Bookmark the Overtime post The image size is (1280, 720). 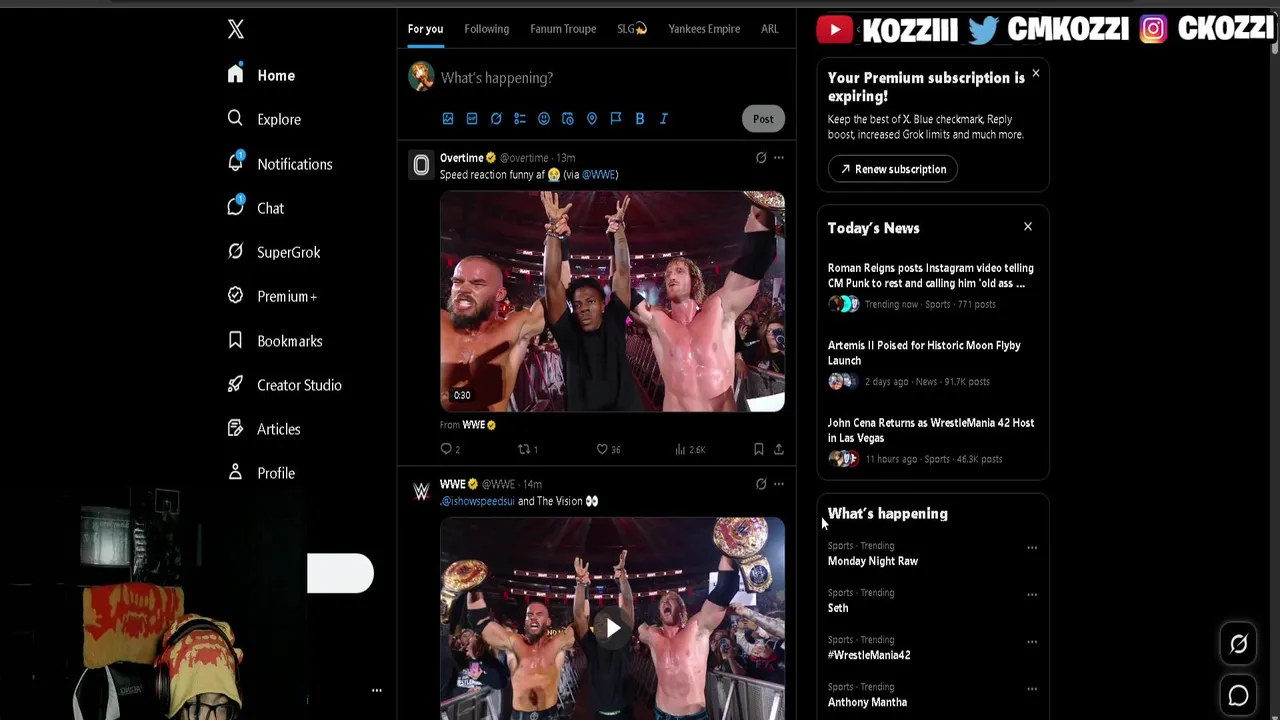pyautogui.click(x=759, y=449)
